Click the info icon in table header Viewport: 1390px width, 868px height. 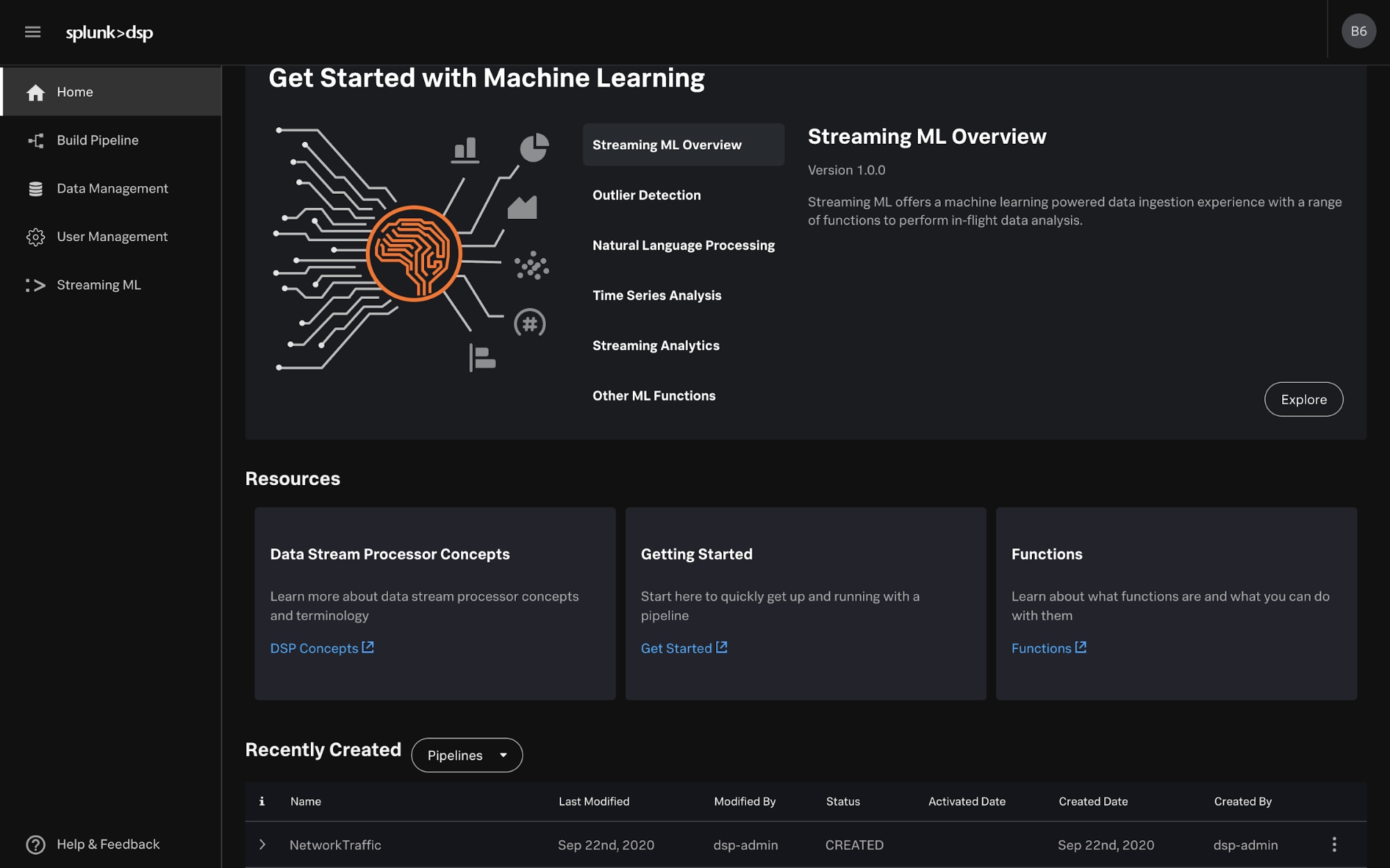(x=262, y=801)
